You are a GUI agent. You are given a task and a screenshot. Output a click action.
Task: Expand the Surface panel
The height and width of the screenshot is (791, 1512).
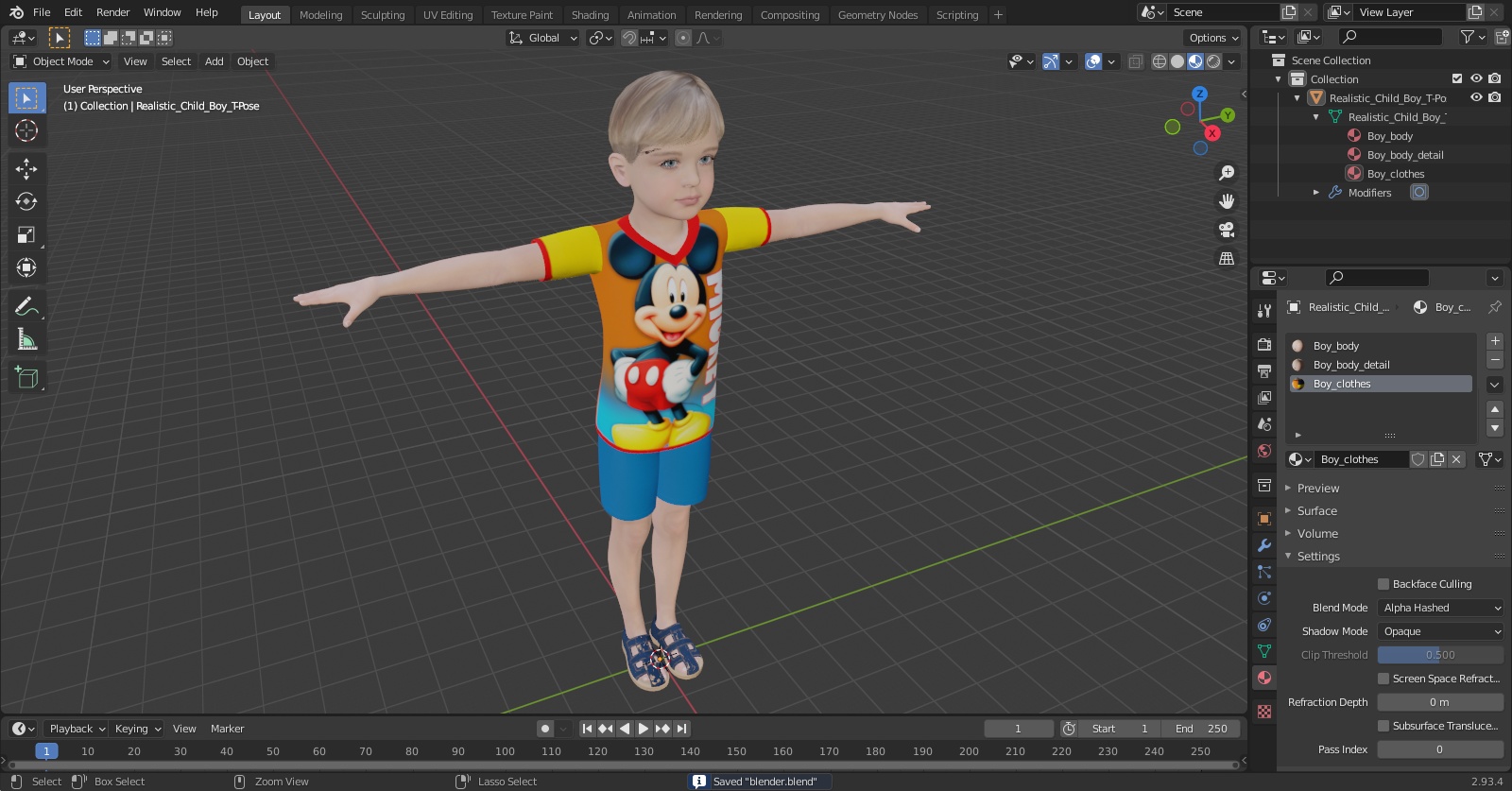1316,511
